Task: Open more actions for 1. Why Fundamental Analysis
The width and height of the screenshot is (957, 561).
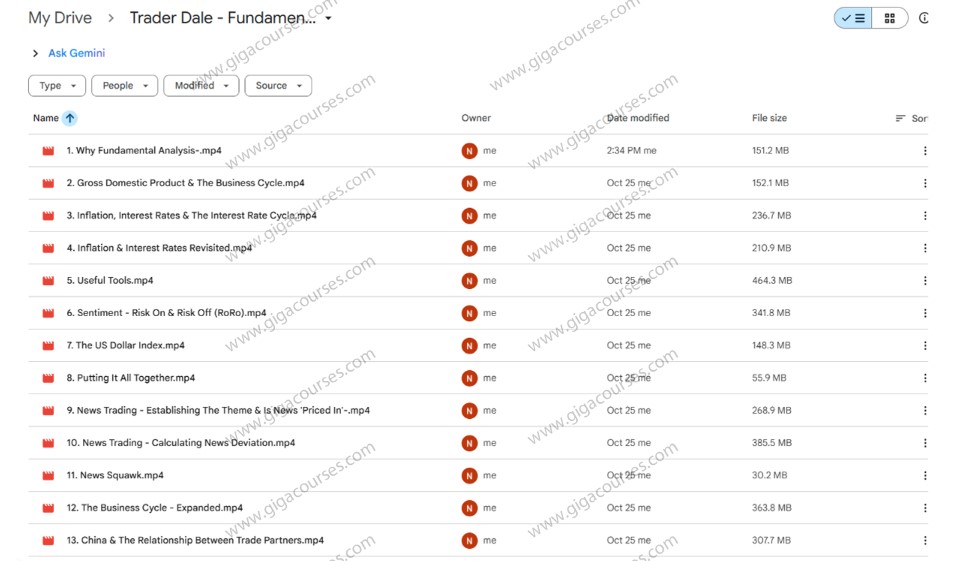Action: tap(924, 151)
